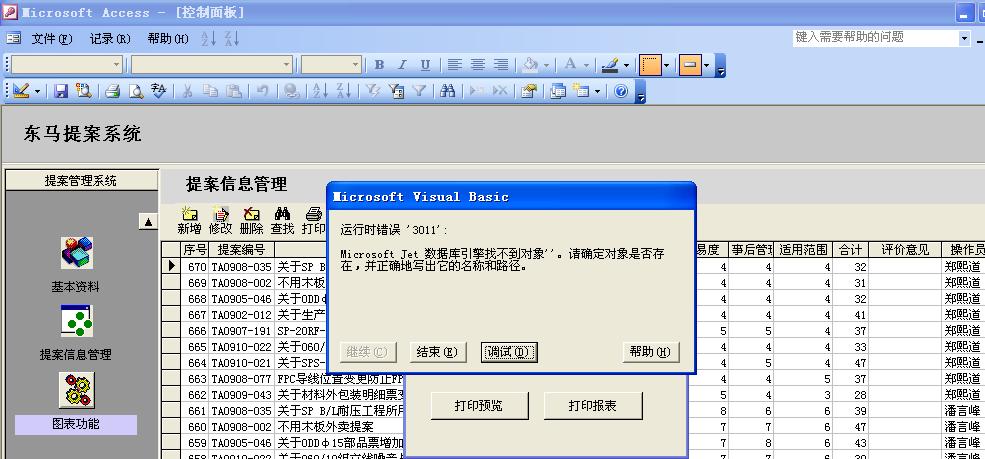Open Fill/Back Color dropdown arrow
985x459 pixels.
tap(547, 65)
